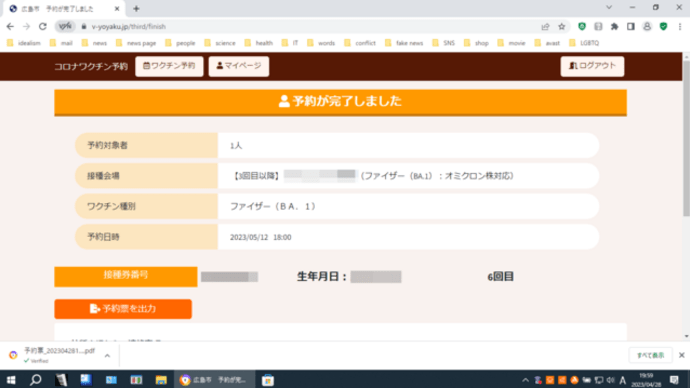Screen dimensions: 690x388
Task: Open the Windows Start menu
Action: tap(11, 380)
